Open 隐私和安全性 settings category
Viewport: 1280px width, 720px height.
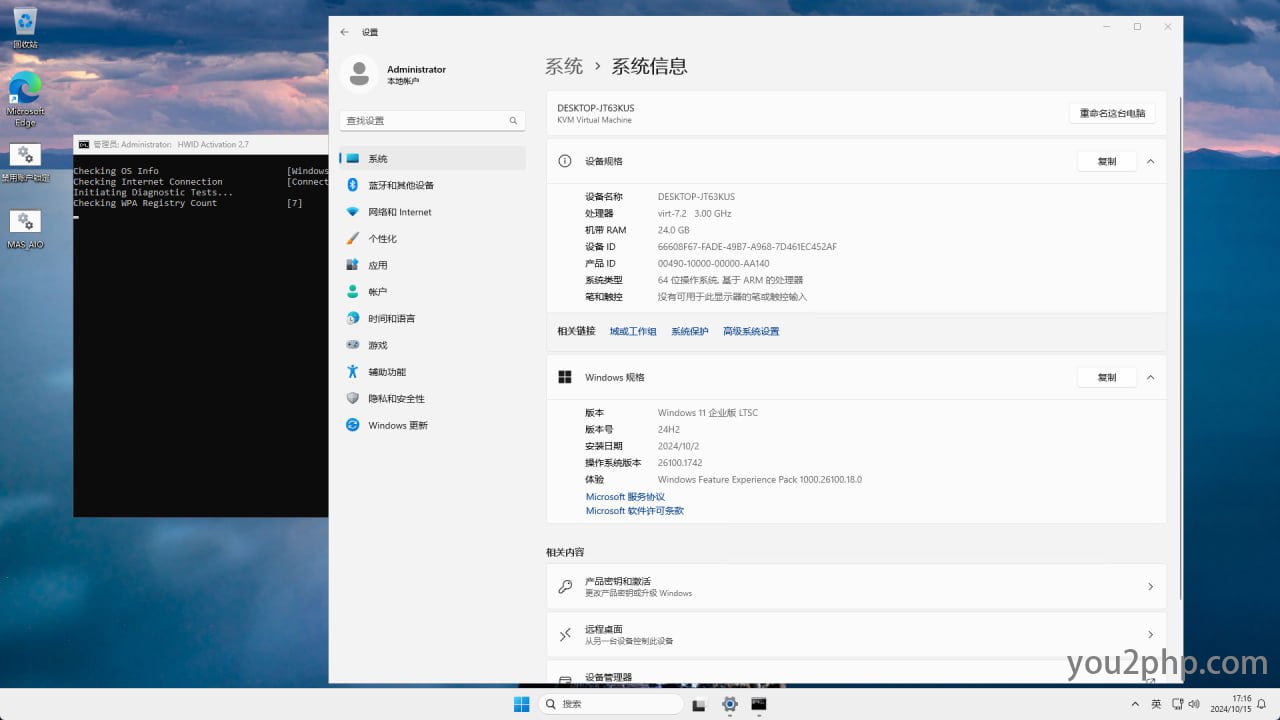432,398
